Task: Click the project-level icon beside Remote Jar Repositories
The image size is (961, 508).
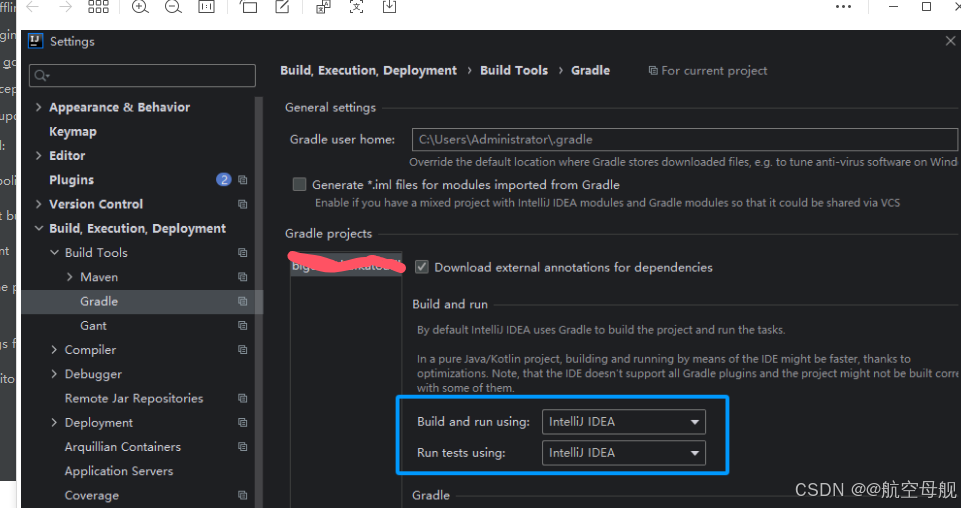Action: click(243, 398)
